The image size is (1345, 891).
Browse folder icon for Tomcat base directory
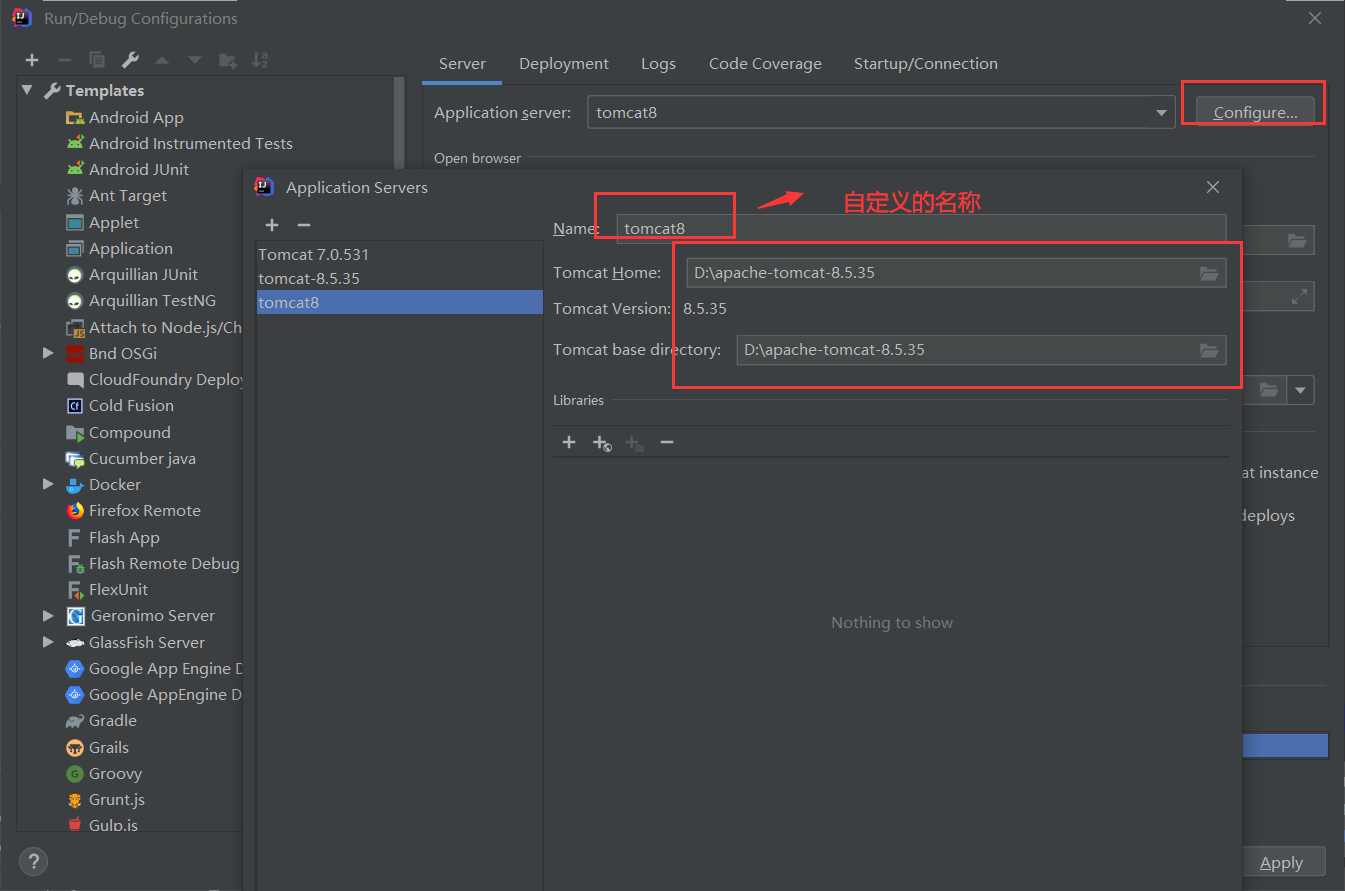coord(1209,350)
